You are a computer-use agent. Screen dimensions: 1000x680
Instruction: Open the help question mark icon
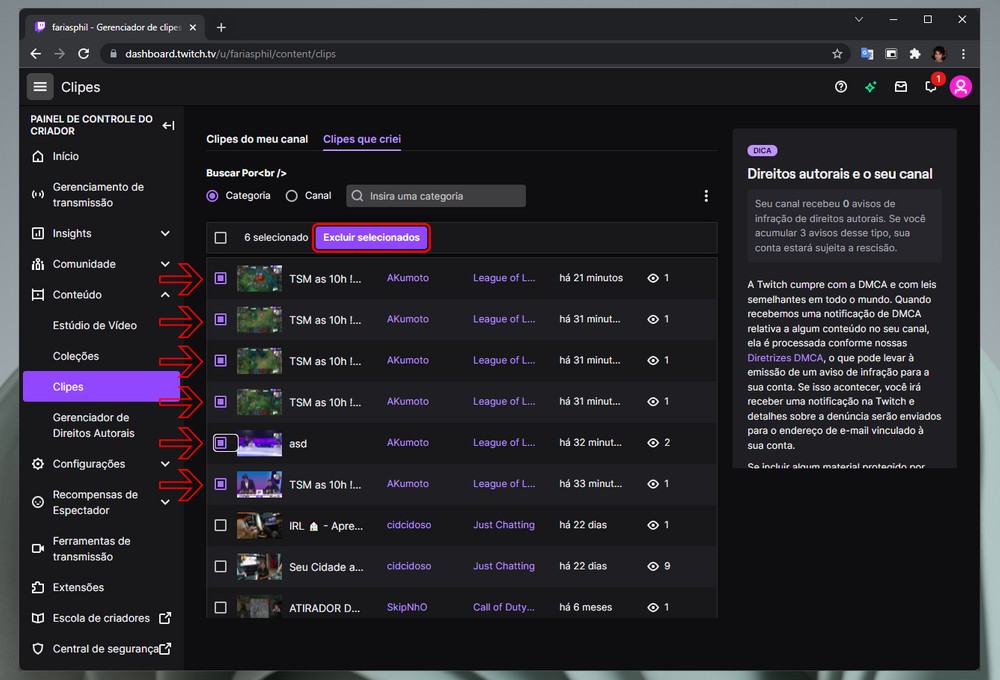tap(841, 87)
